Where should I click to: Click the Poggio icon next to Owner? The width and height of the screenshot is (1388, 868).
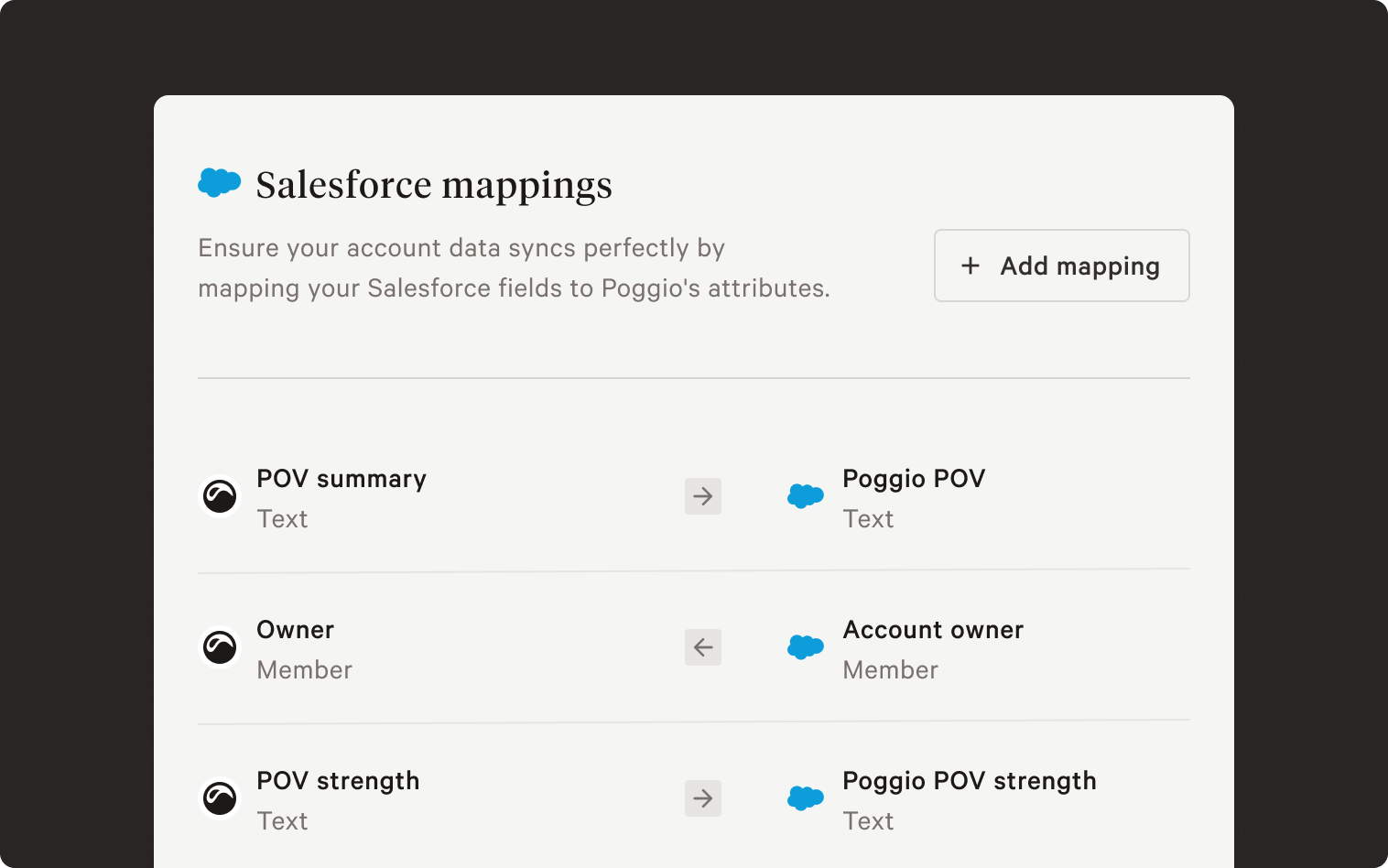220,647
